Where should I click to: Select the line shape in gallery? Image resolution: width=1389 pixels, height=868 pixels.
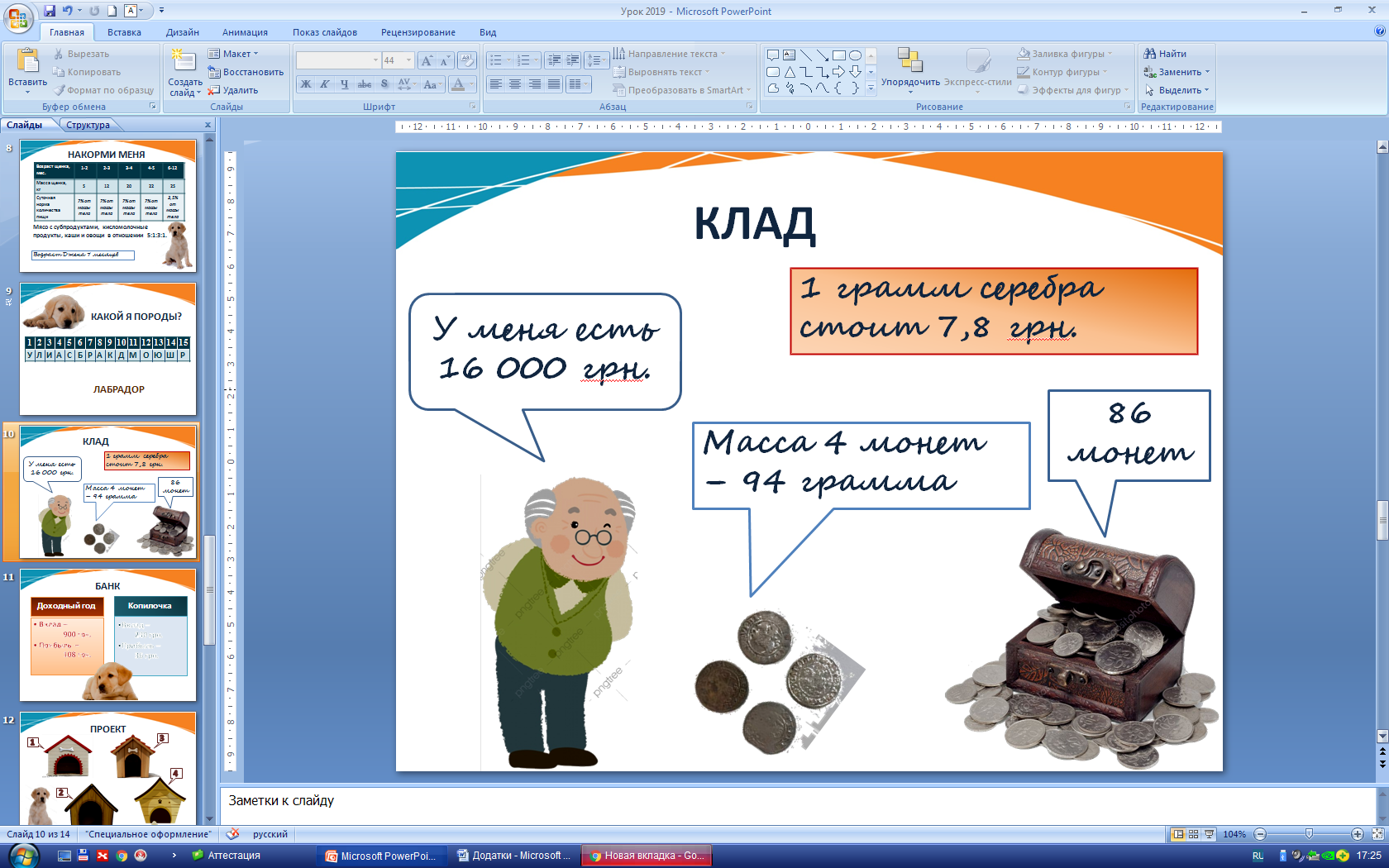click(805, 55)
